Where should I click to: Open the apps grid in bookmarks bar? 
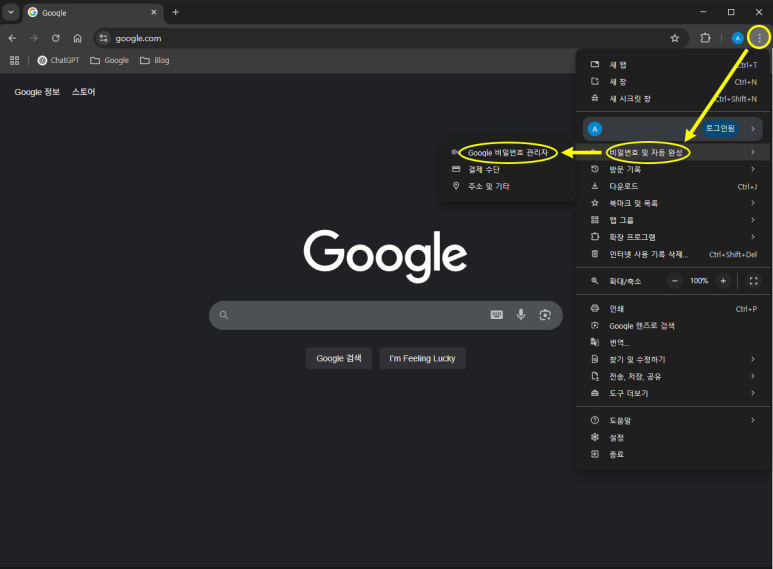tap(14, 60)
